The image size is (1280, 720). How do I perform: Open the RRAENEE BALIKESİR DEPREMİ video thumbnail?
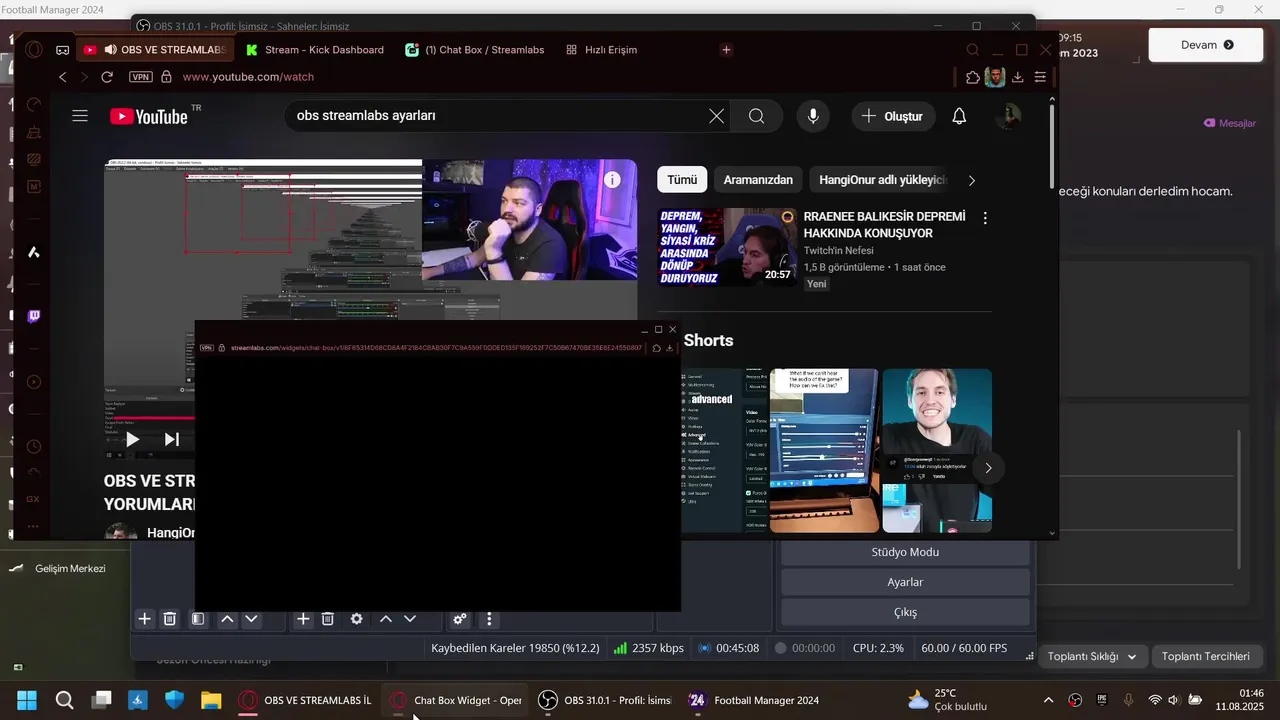pyautogui.click(x=727, y=247)
